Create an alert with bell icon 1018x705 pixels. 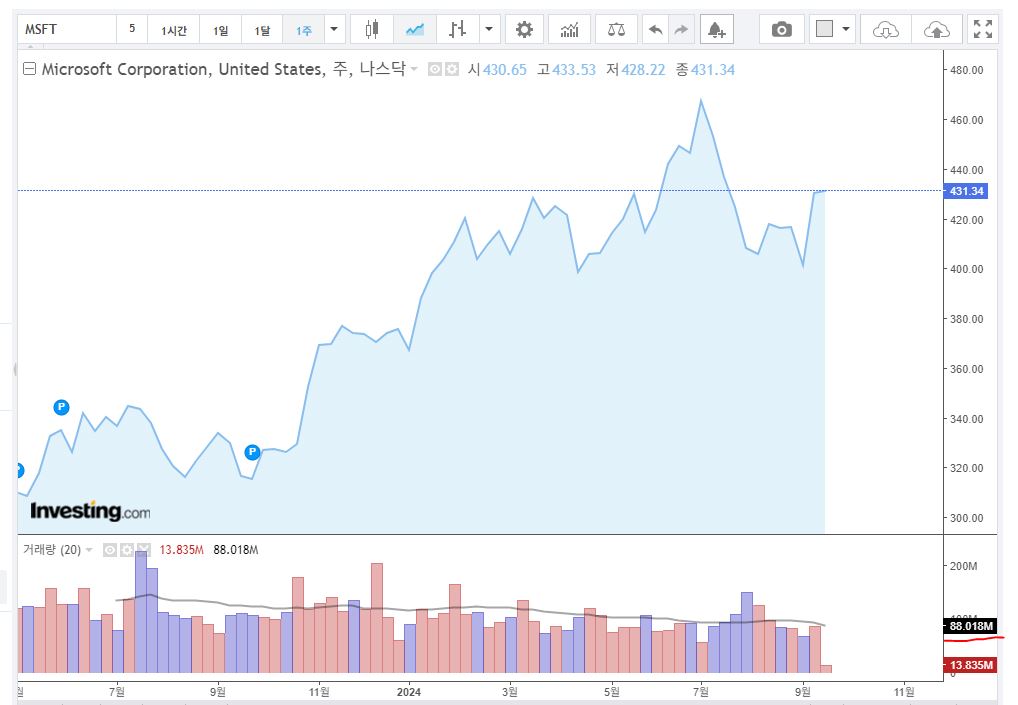click(717, 29)
